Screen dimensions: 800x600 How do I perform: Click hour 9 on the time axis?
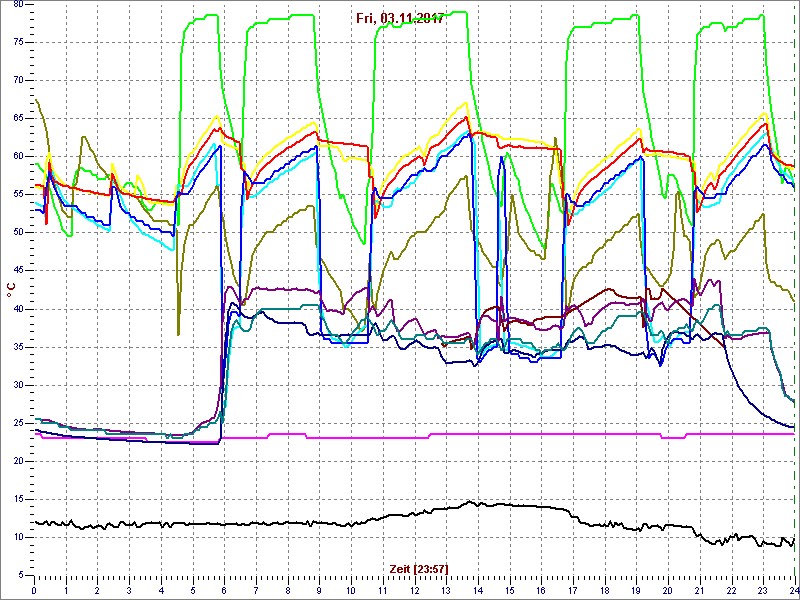point(319,589)
